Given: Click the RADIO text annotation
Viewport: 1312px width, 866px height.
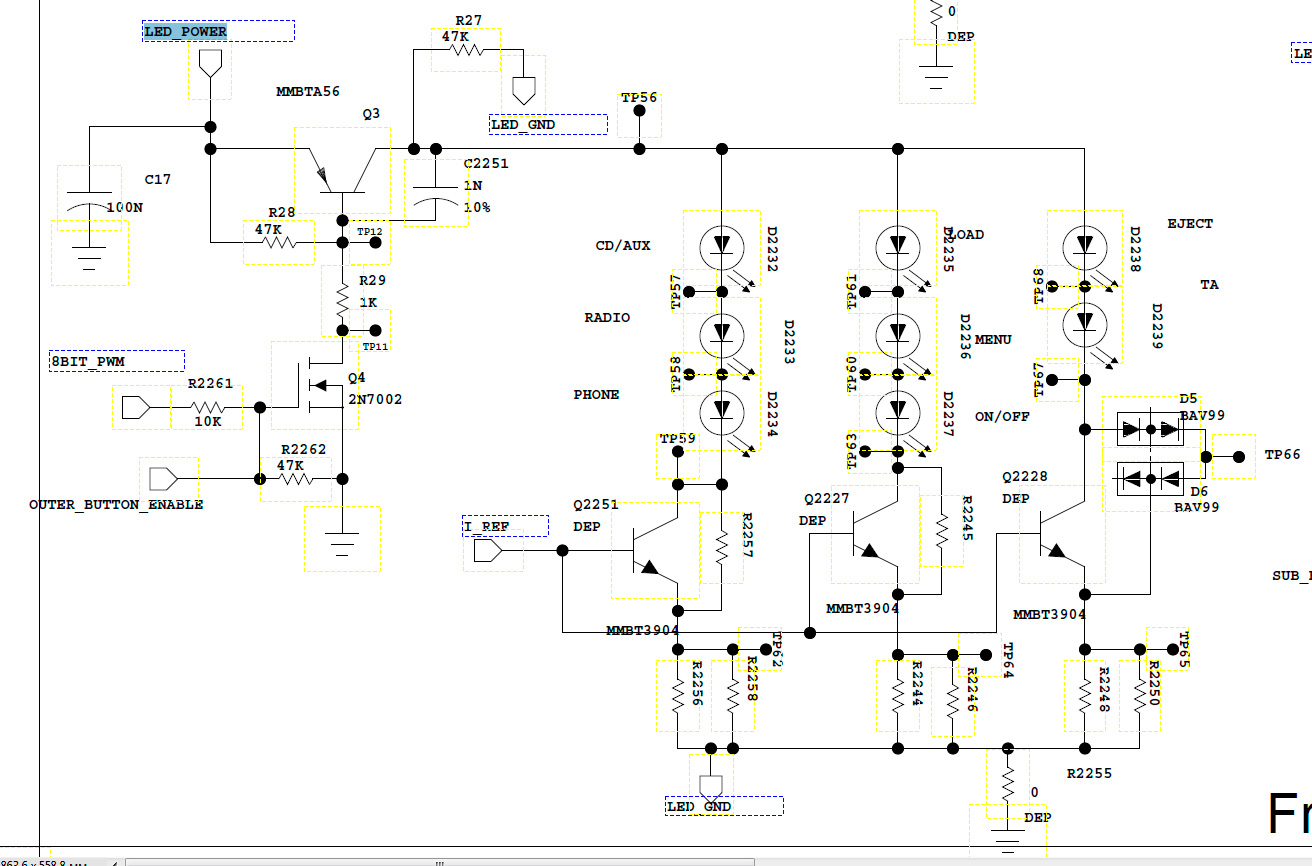Looking at the screenshot, I should coord(607,318).
